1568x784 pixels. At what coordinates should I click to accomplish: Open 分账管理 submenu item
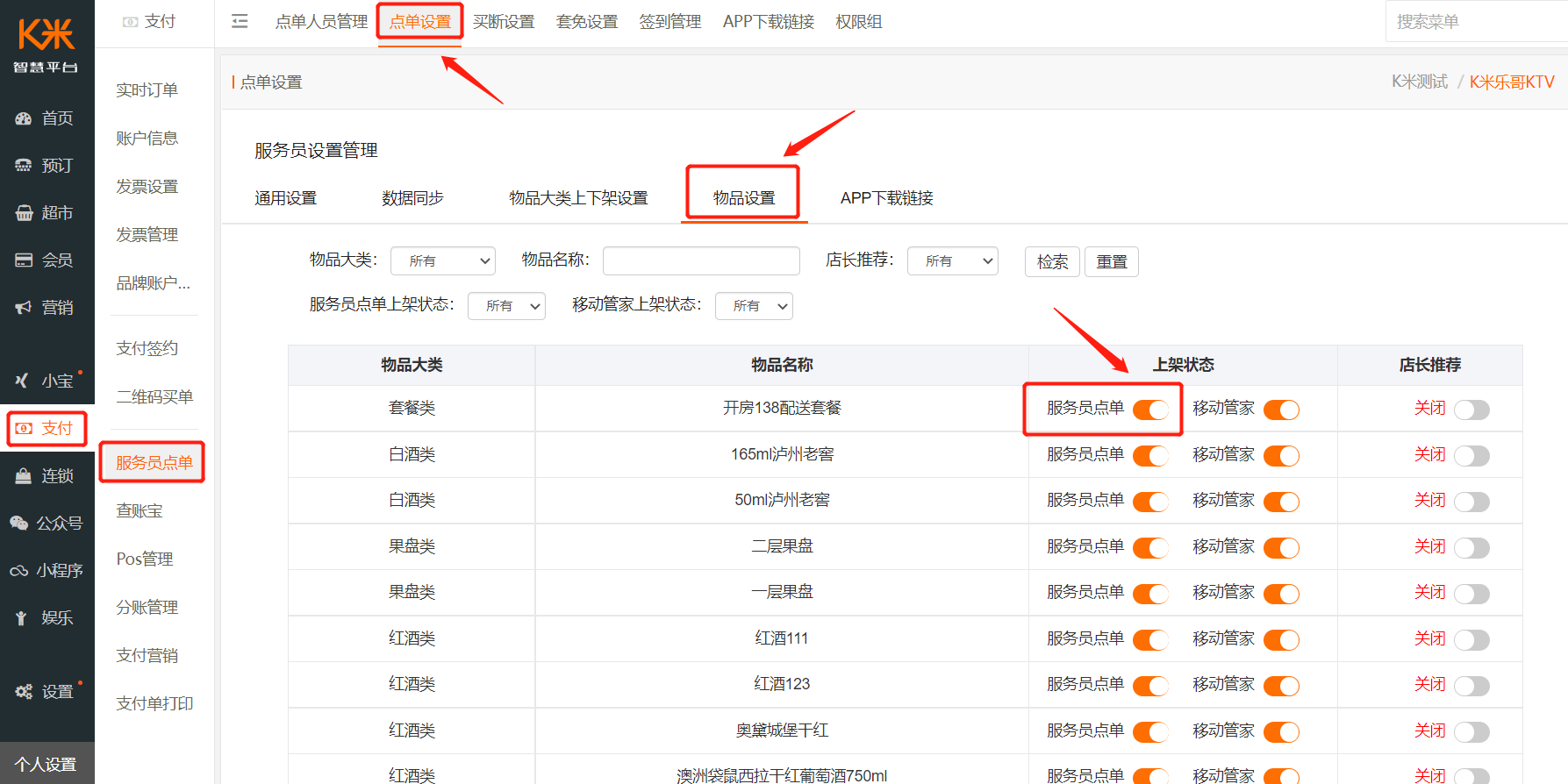tap(147, 608)
